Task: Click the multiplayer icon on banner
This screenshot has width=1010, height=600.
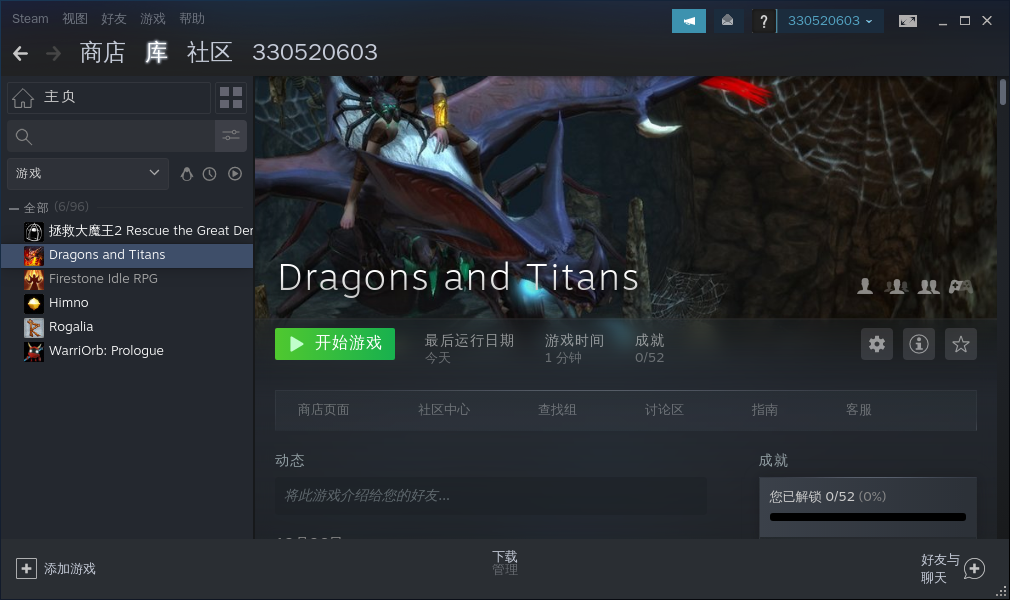Action: 897,286
